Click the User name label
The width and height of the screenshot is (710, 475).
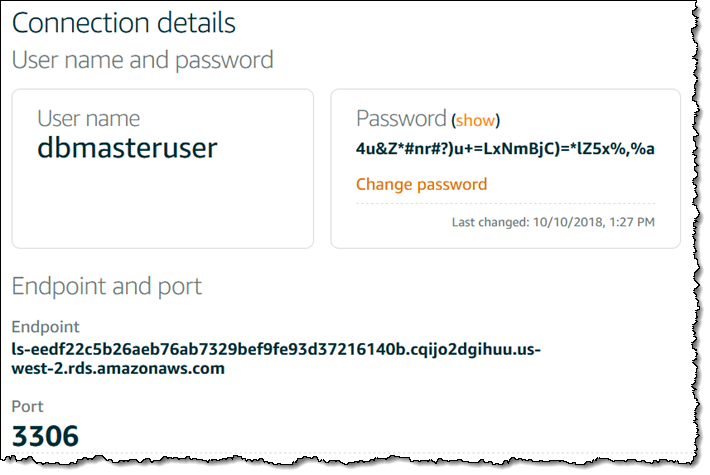[88, 118]
